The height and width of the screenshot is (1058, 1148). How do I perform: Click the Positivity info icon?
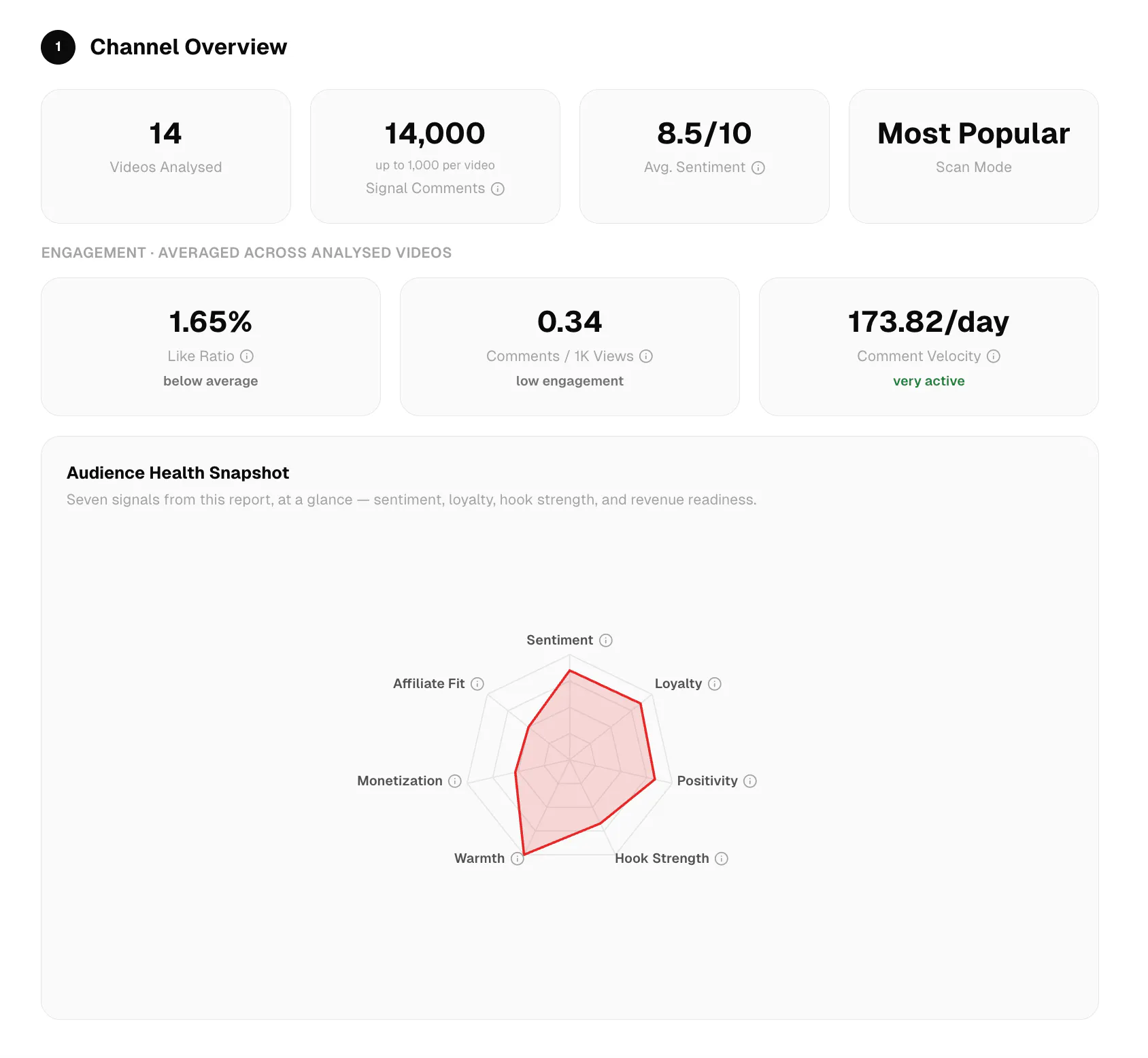(750, 781)
